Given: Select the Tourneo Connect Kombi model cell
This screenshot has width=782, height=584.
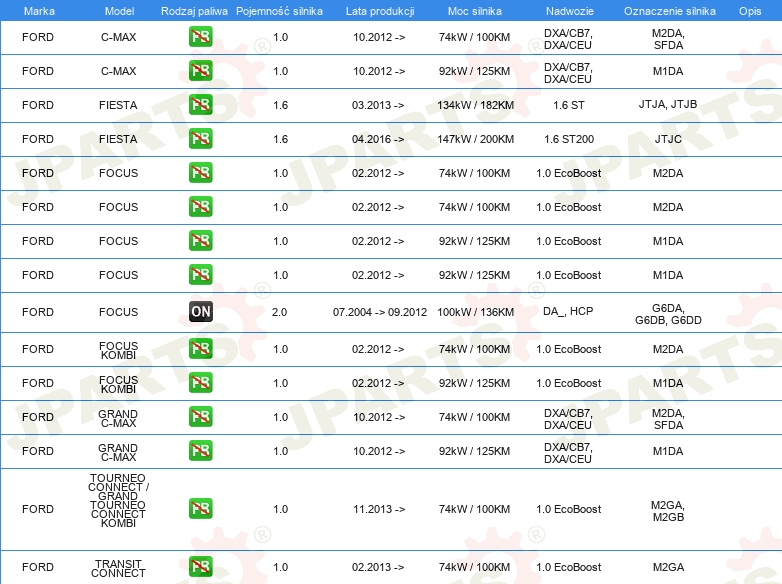Looking at the screenshot, I should point(118,500).
